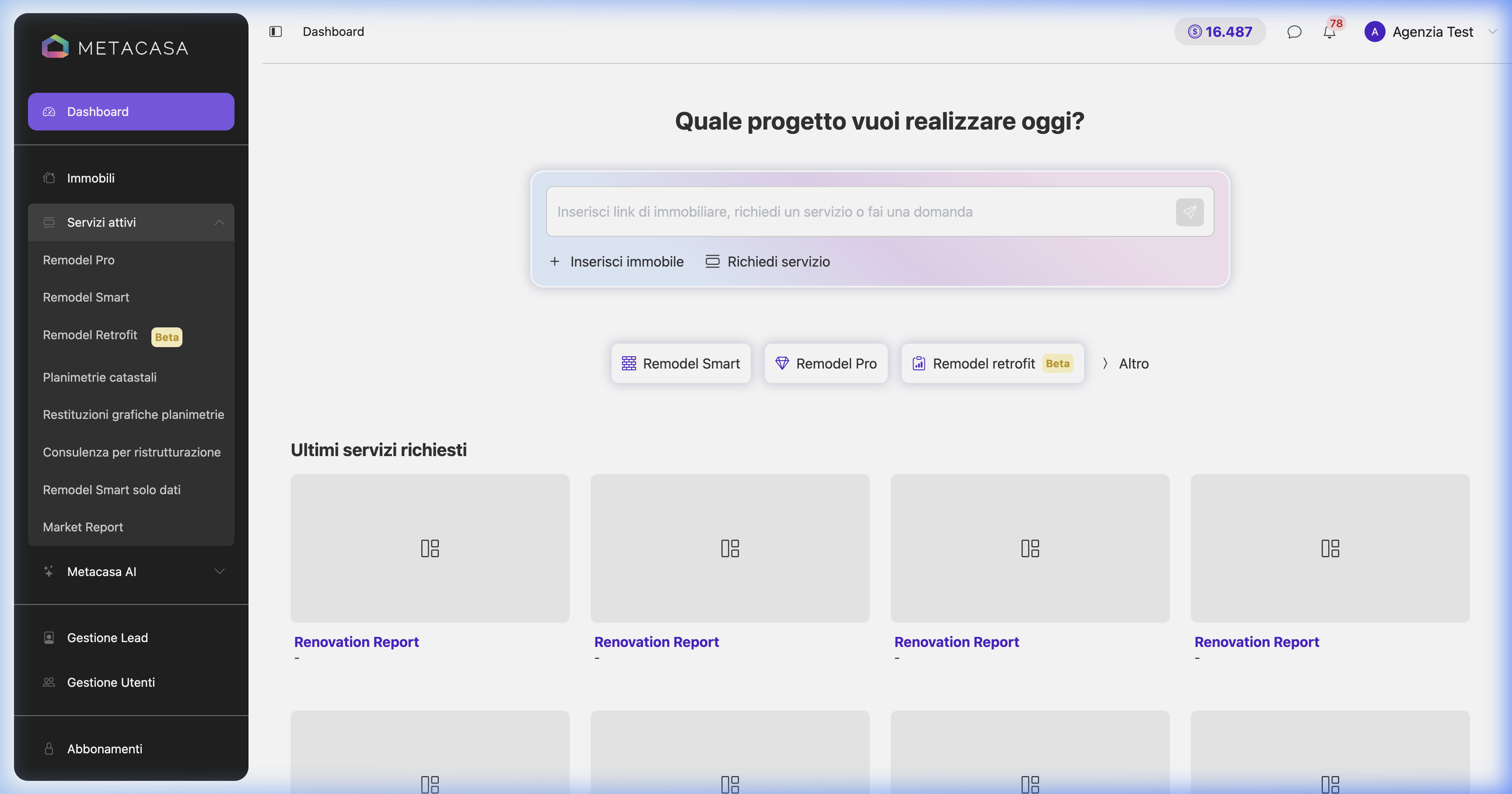
Task: Focus the property link input field
Action: [x=860, y=211]
